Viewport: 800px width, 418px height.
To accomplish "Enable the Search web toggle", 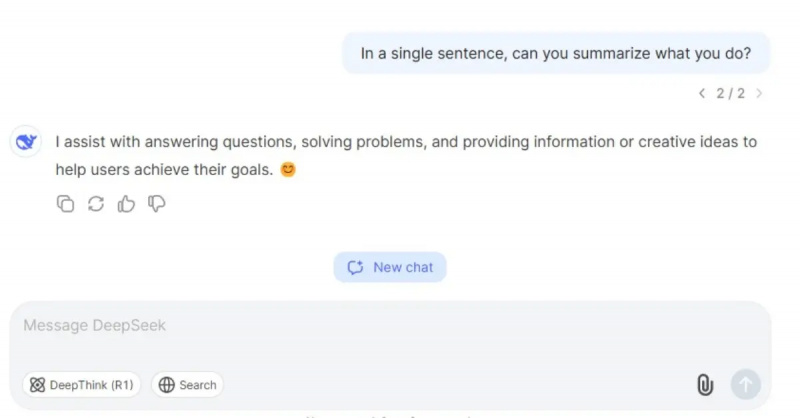I will [x=187, y=385].
